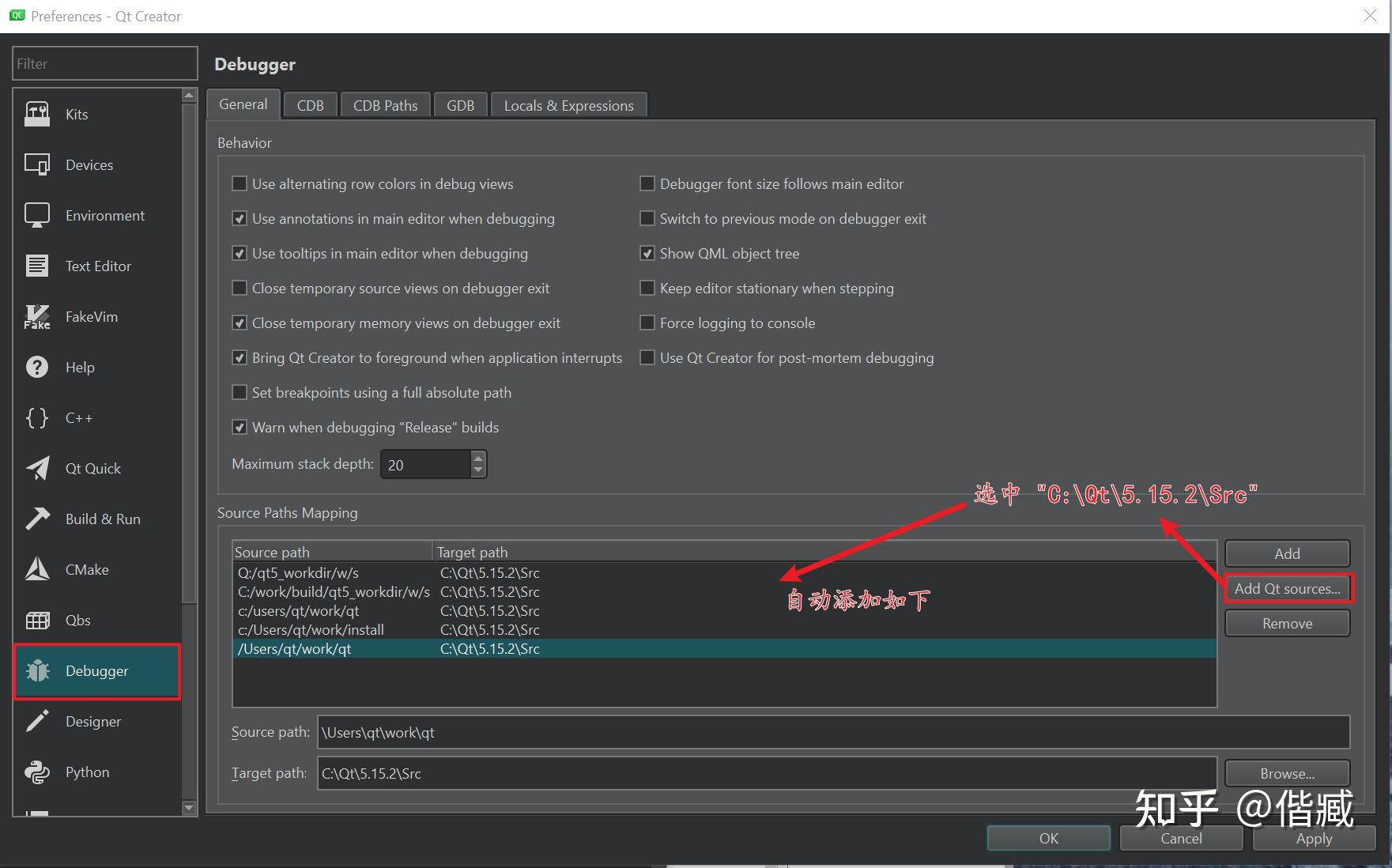Click the category list scrollbar thumb
This screenshot has height=868, width=1392.
[x=189, y=353]
